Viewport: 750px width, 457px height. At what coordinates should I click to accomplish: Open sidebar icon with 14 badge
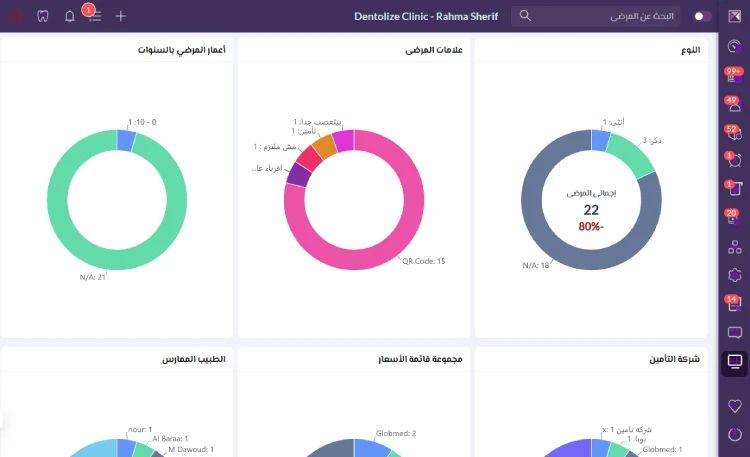coord(735,304)
